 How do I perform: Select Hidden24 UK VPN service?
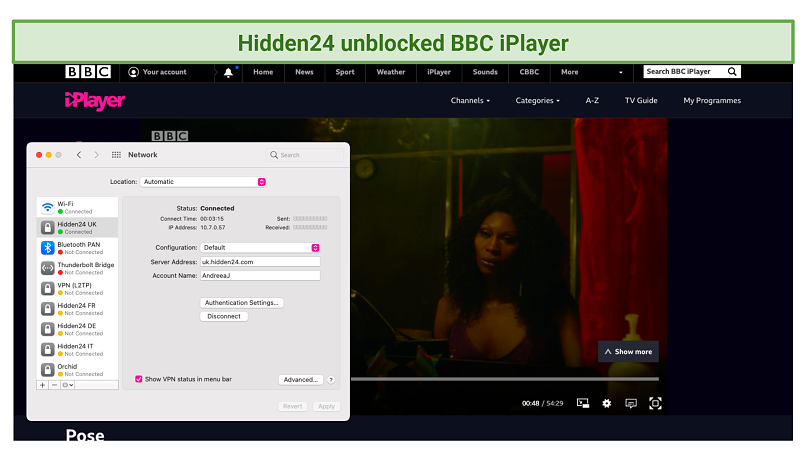point(77,227)
